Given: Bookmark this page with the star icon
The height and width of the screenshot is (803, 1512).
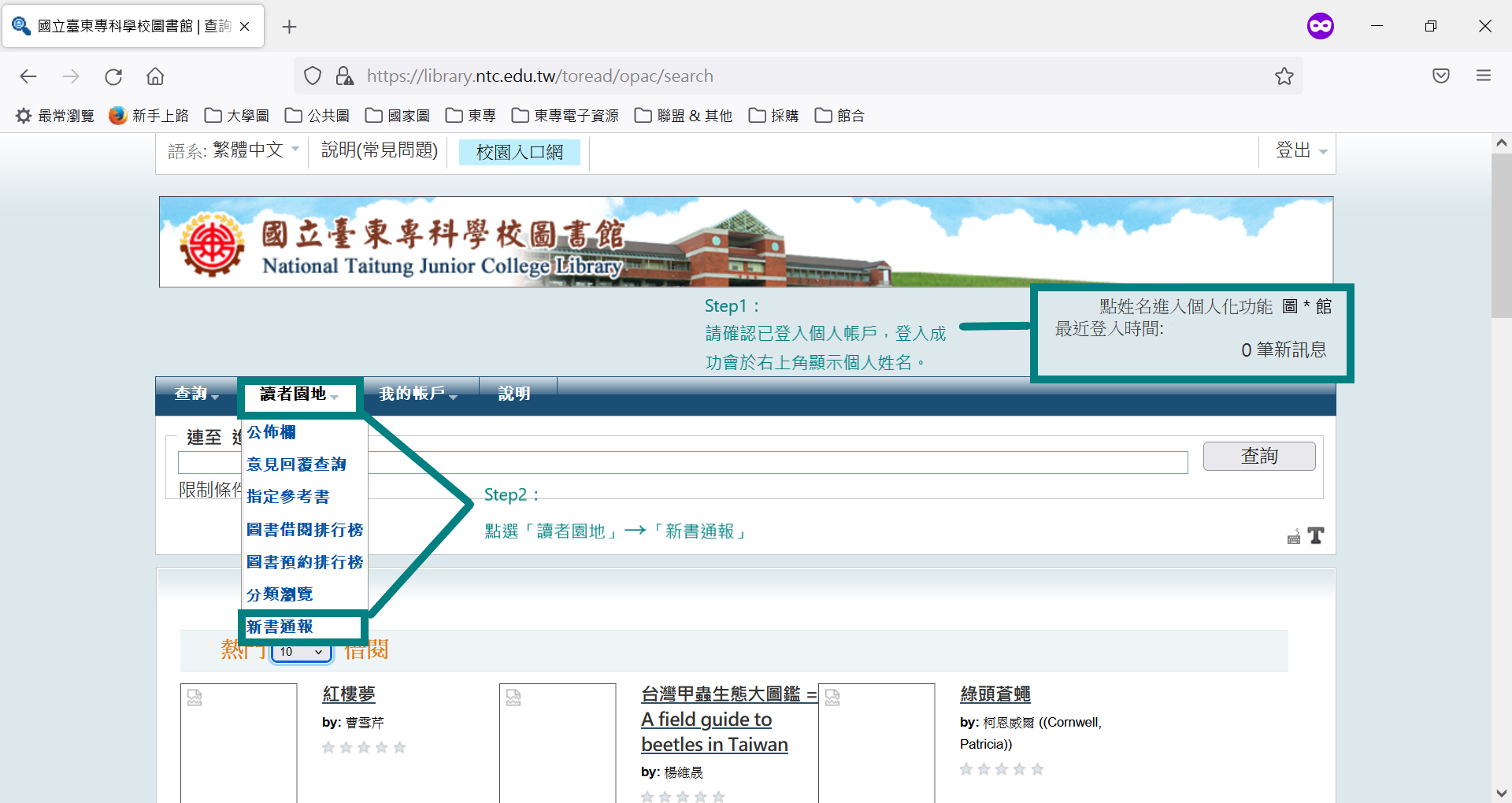Looking at the screenshot, I should point(1284,76).
